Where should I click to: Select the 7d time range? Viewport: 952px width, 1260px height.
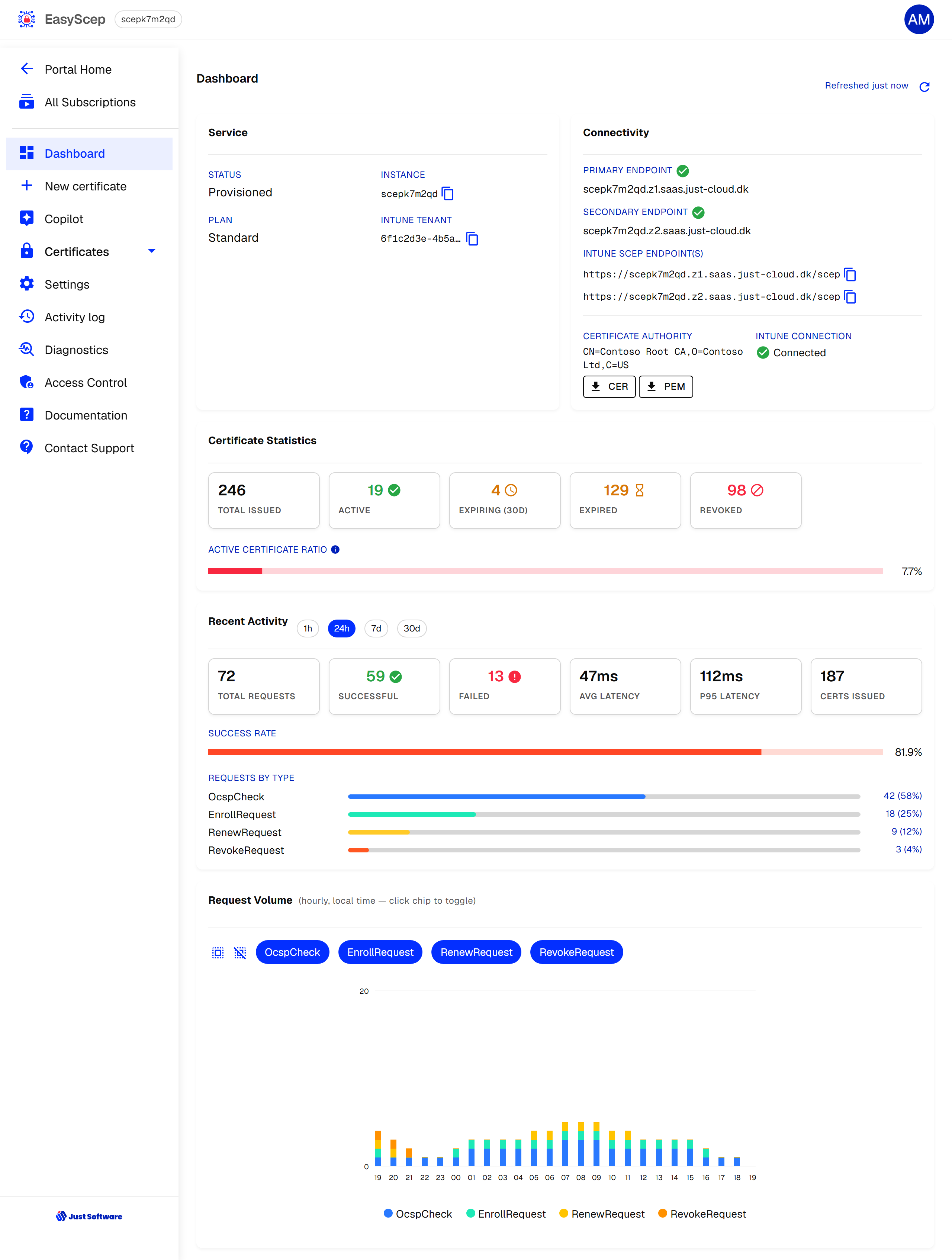click(376, 628)
